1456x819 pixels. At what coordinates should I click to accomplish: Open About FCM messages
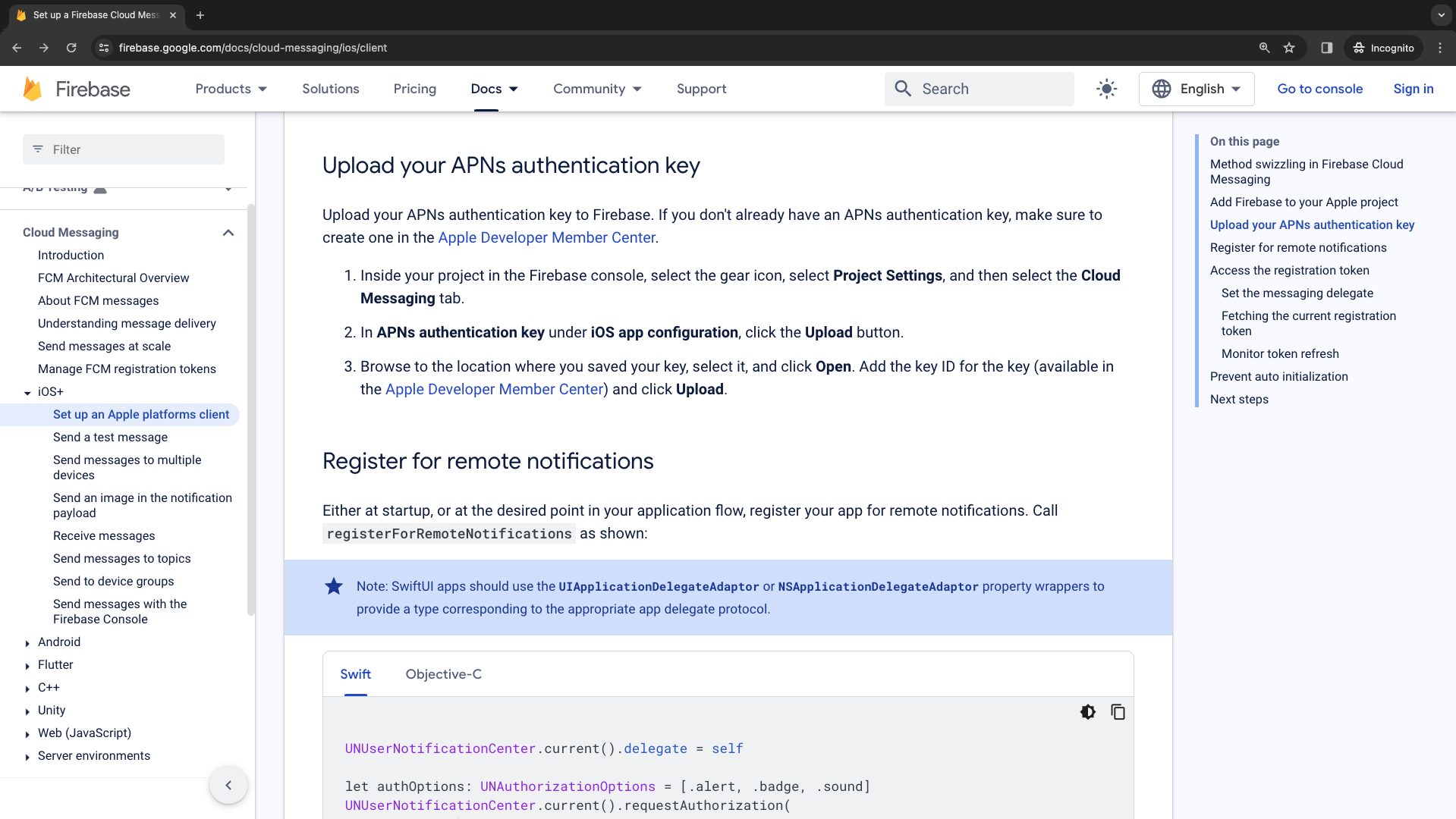point(98,301)
